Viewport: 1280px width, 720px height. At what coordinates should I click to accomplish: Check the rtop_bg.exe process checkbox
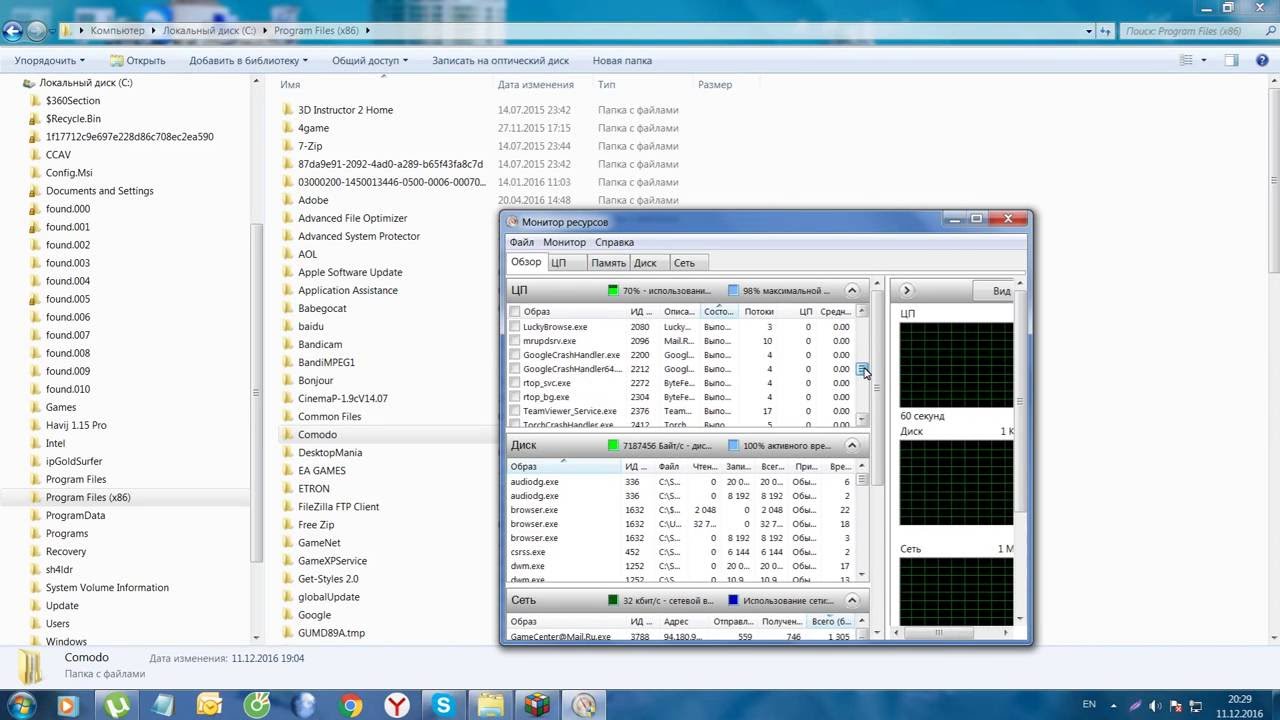coord(515,397)
